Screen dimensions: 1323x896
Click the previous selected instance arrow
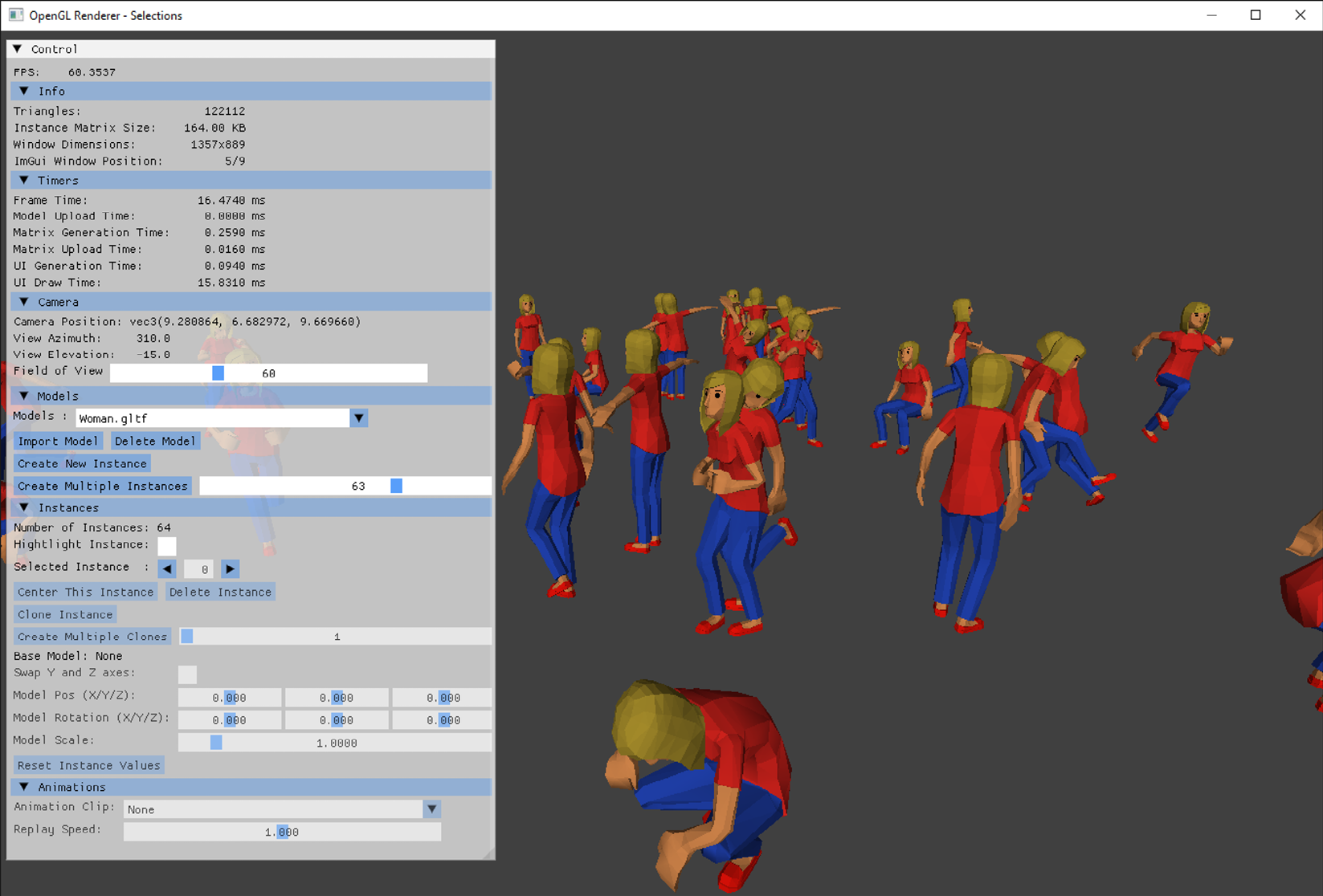tap(167, 569)
